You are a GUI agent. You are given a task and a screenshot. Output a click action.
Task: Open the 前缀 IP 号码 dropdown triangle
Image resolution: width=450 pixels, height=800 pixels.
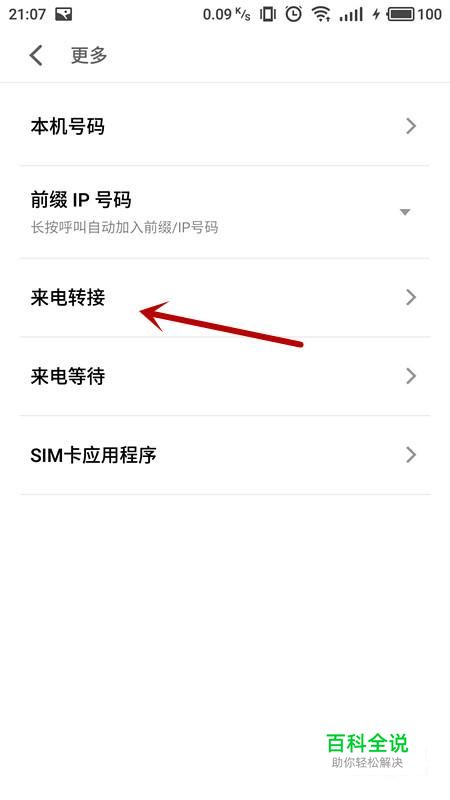(x=405, y=212)
